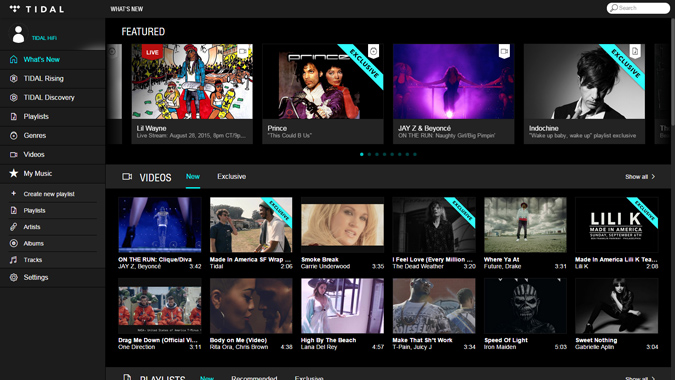The width and height of the screenshot is (675, 380).
Task: Open Tracks under My Music
Action: pyautogui.click(x=33, y=260)
